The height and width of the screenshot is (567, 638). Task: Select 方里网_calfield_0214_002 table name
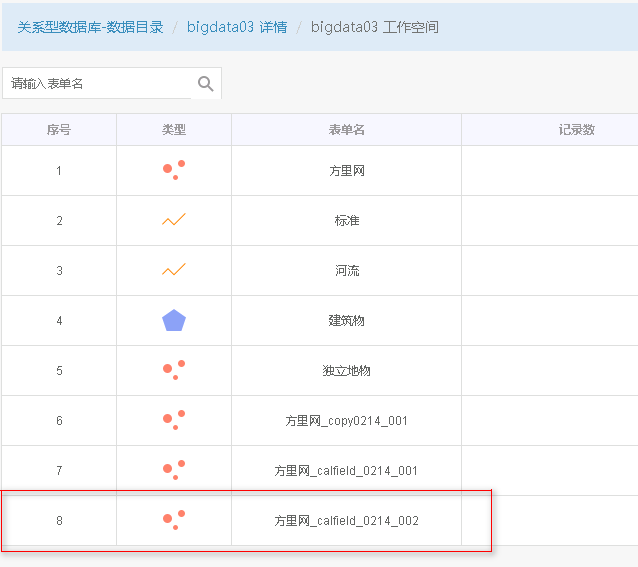pyautogui.click(x=346, y=521)
